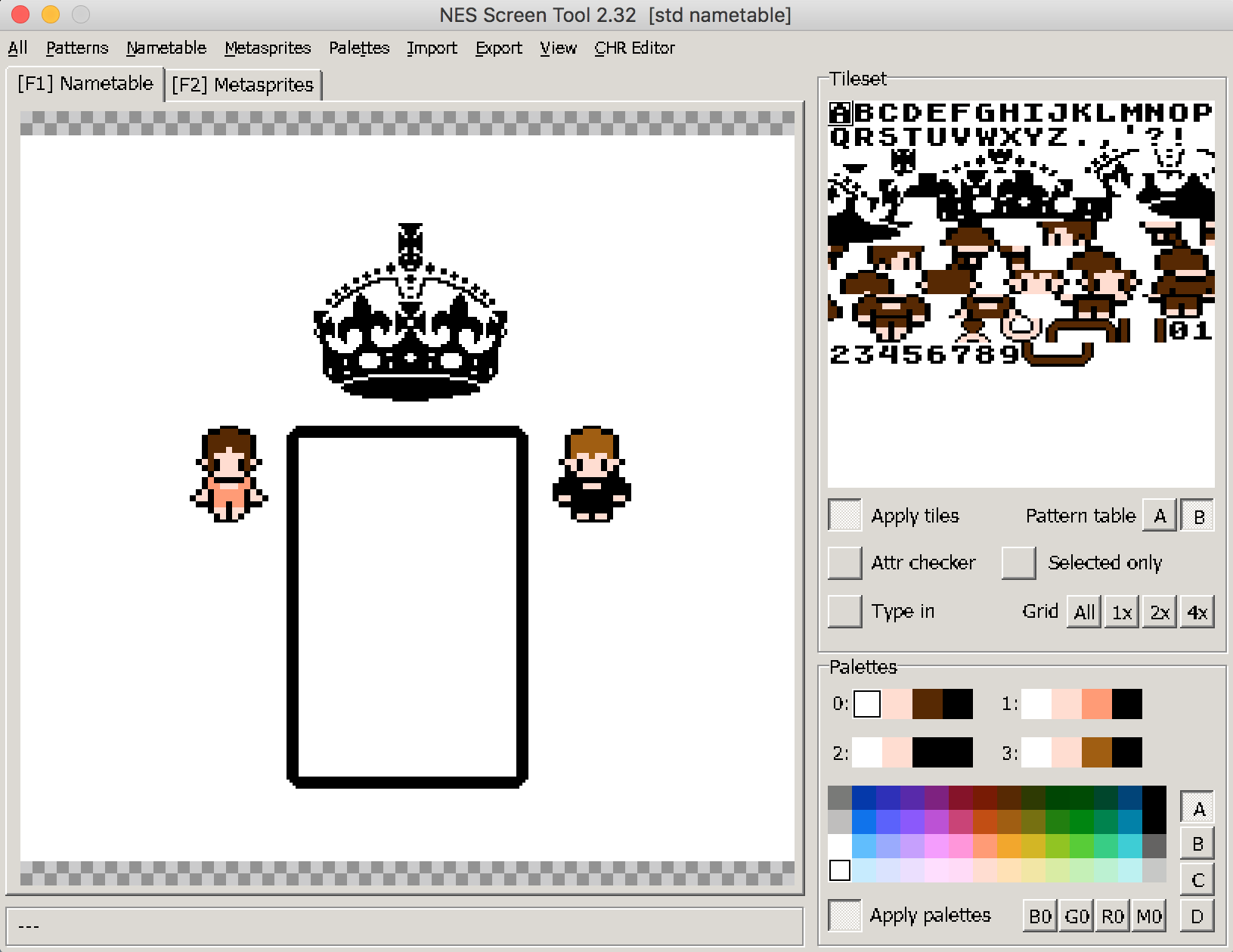Select palette 3 orange-brown color
Screen dimensions: 1233x952
pyautogui.click(x=1097, y=752)
